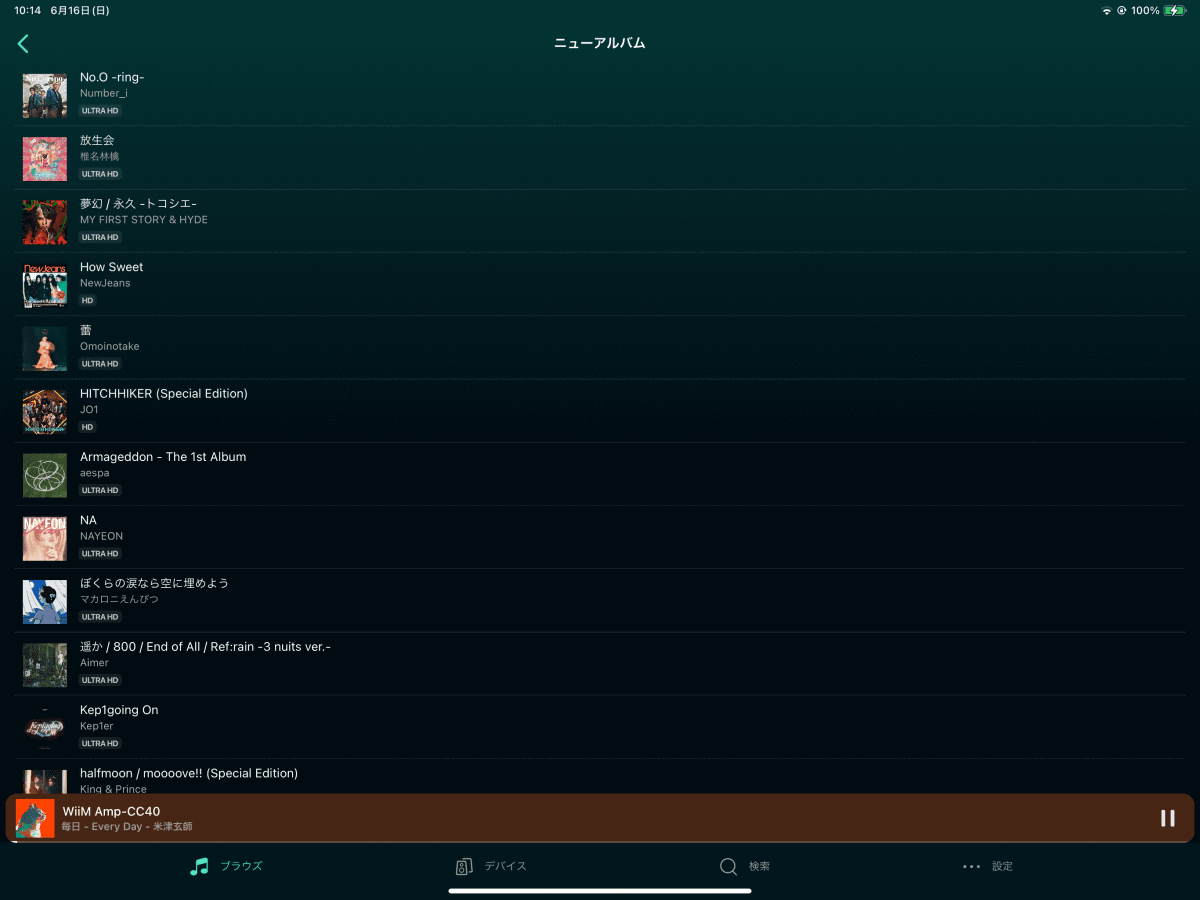Open the Devices tab (デバイス)
The image size is (1200, 900).
(490, 866)
